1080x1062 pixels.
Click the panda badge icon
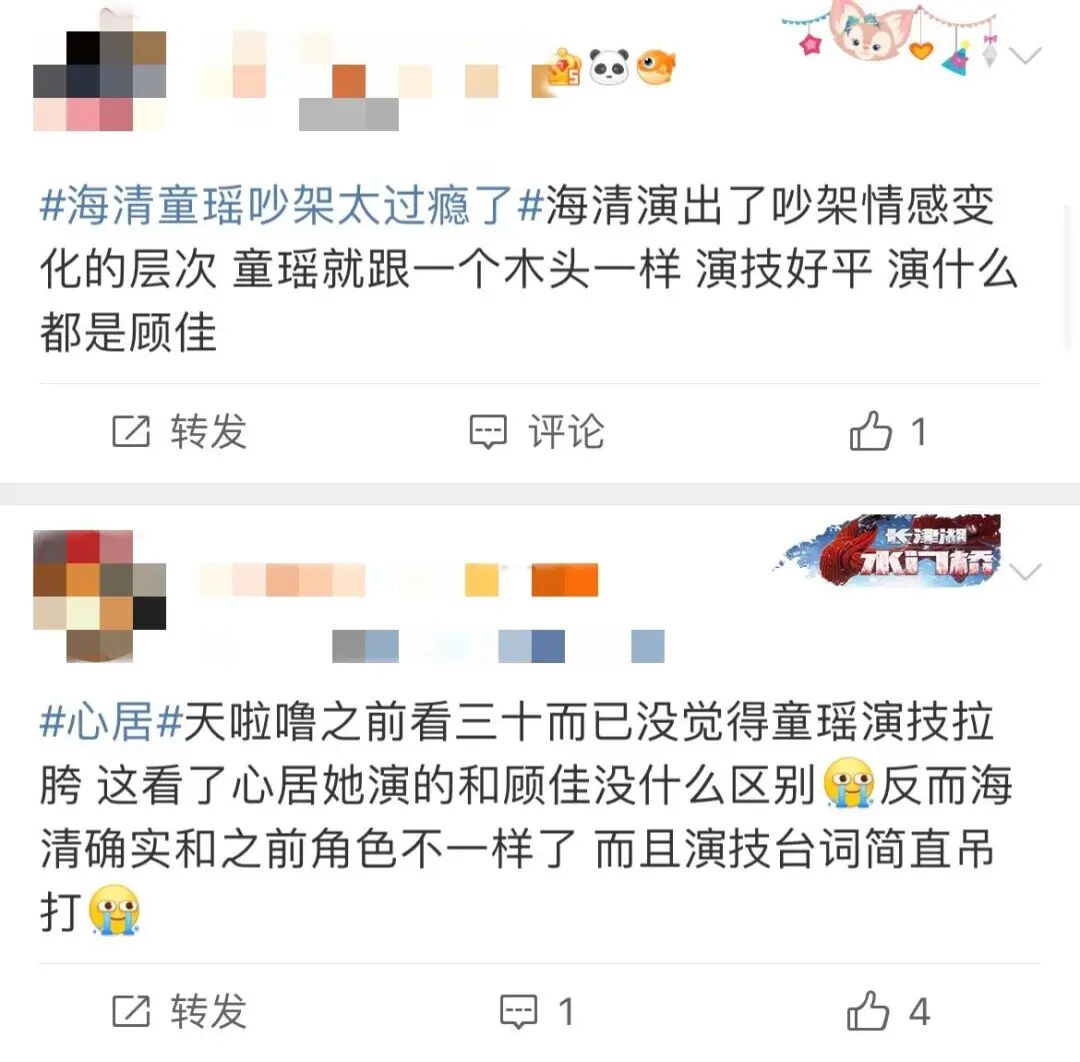pos(610,67)
